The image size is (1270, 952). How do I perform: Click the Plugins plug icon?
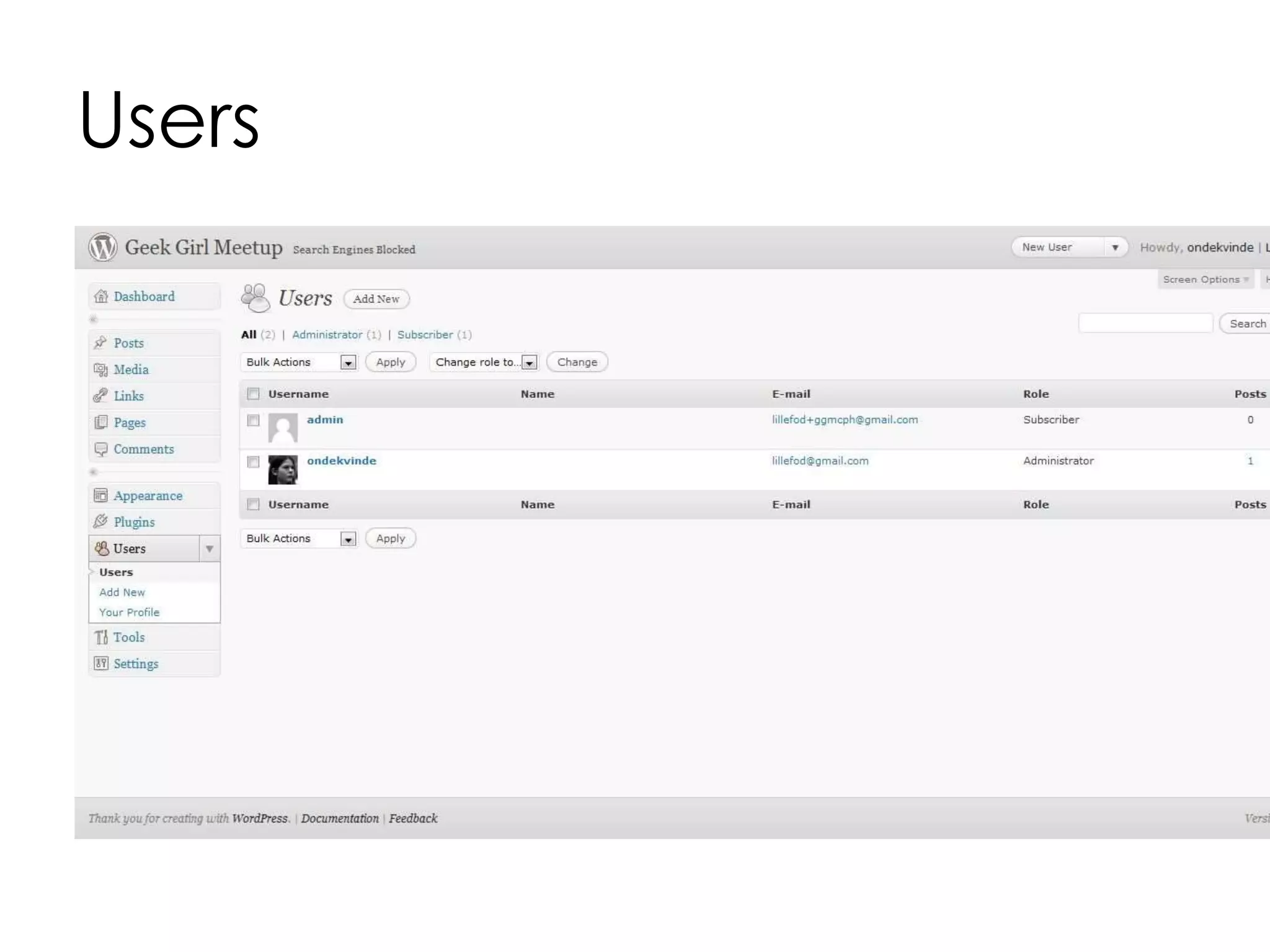pos(100,522)
